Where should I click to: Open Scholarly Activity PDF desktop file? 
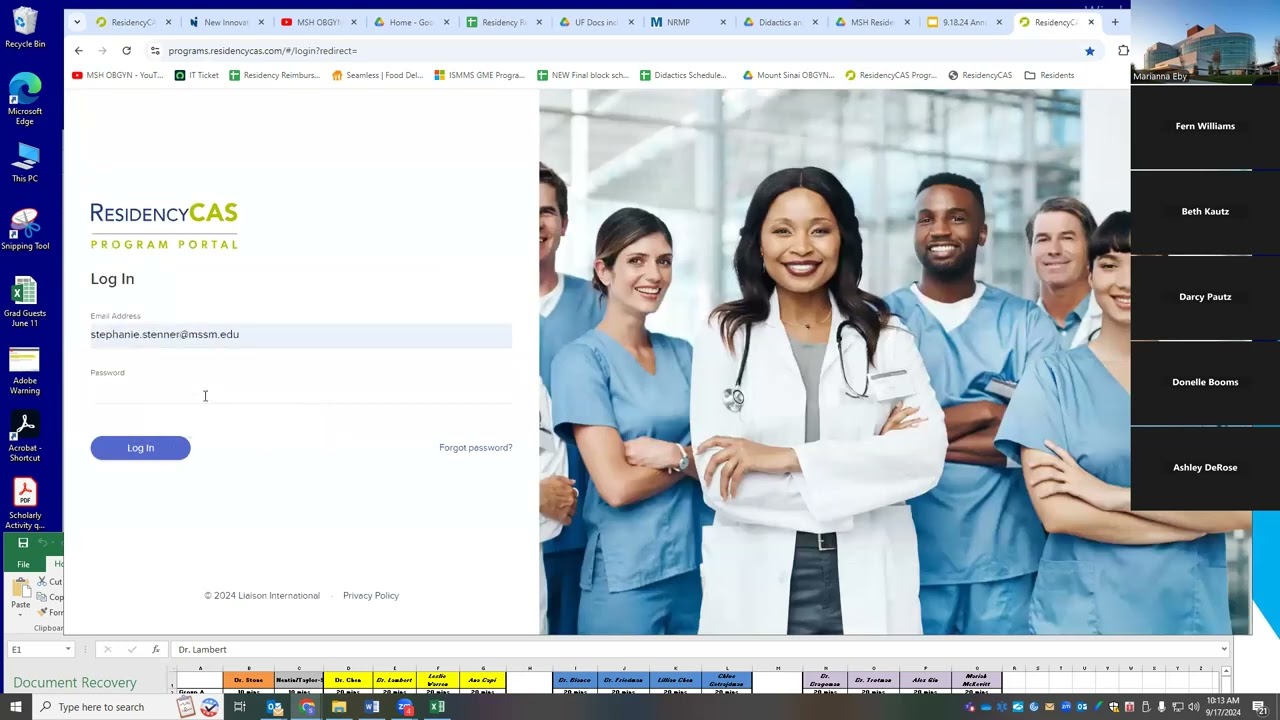coord(25,505)
